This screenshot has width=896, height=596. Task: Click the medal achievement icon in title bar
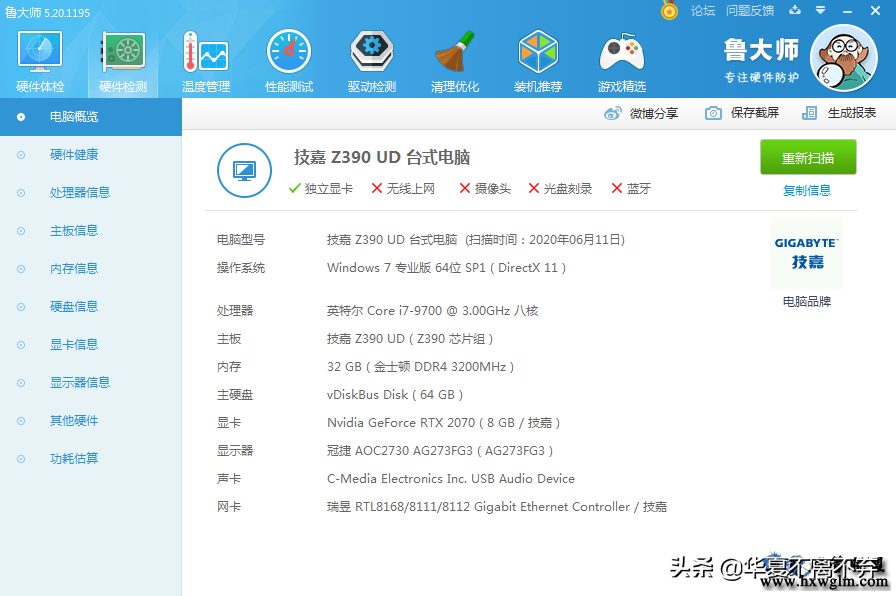tap(669, 11)
